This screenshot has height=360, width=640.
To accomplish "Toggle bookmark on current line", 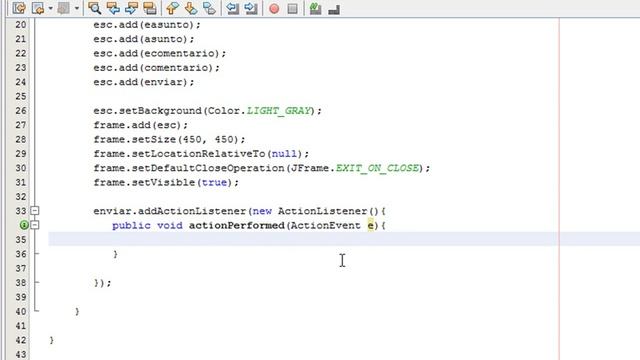I will (209, 8).
